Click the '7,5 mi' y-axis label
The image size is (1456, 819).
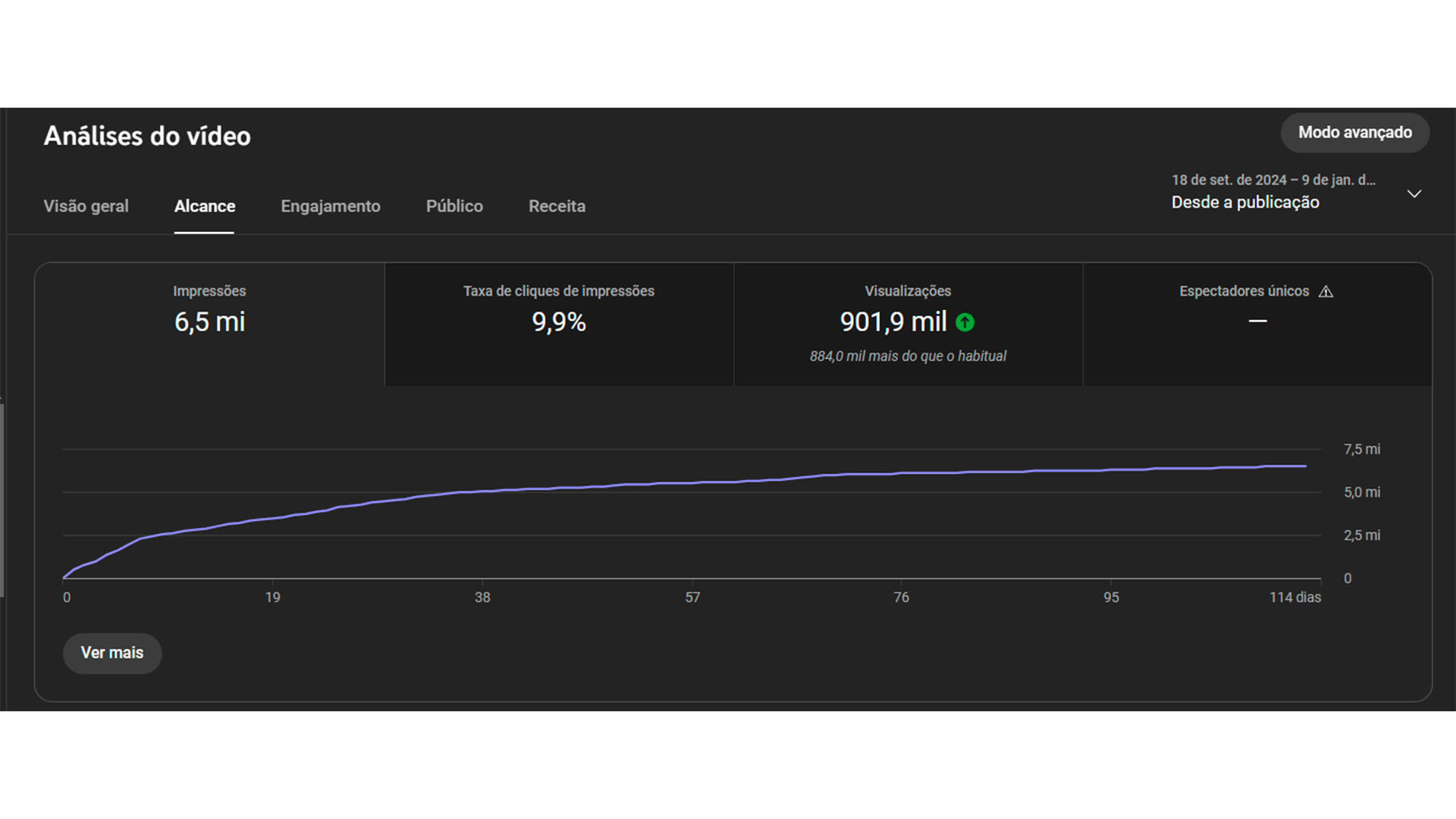(x=1362, y=450)
